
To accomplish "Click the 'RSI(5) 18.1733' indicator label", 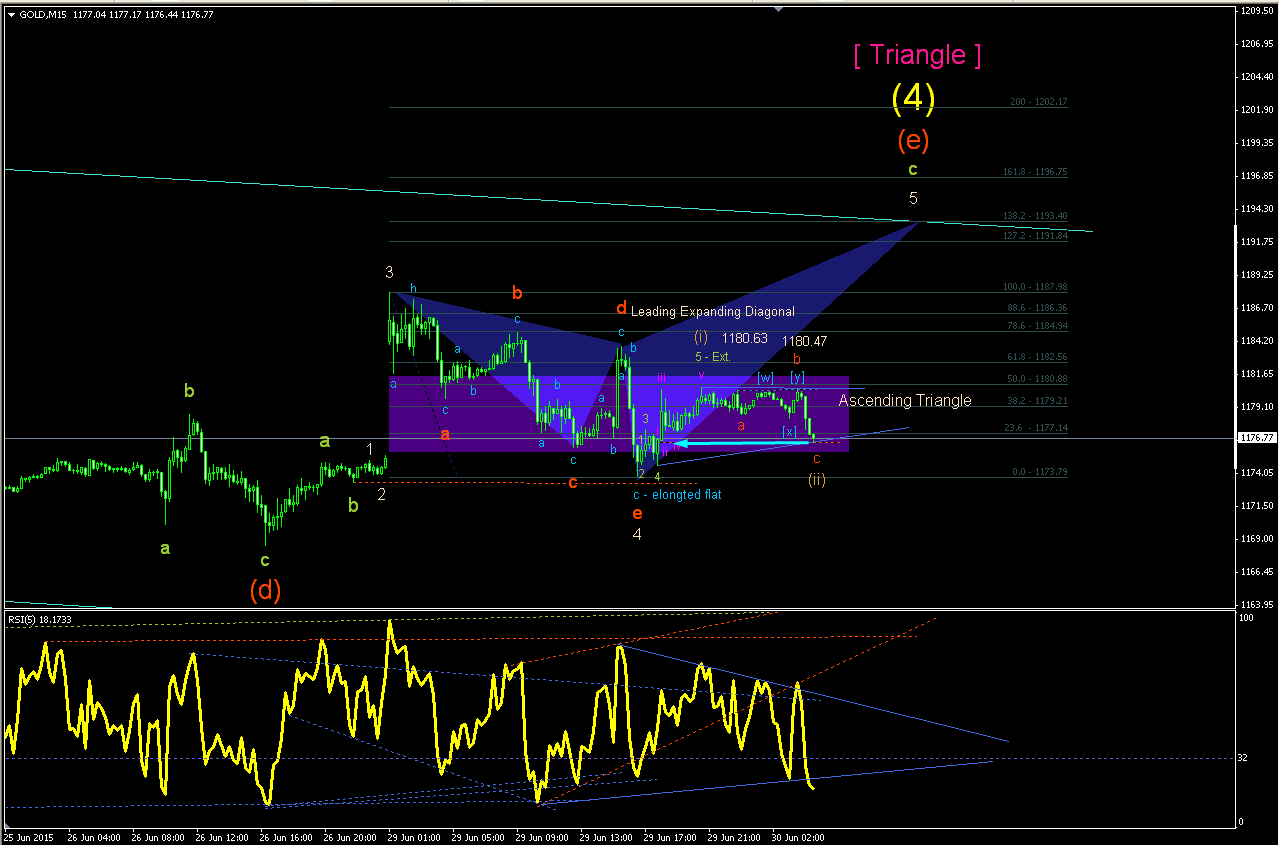I will 38,620.
